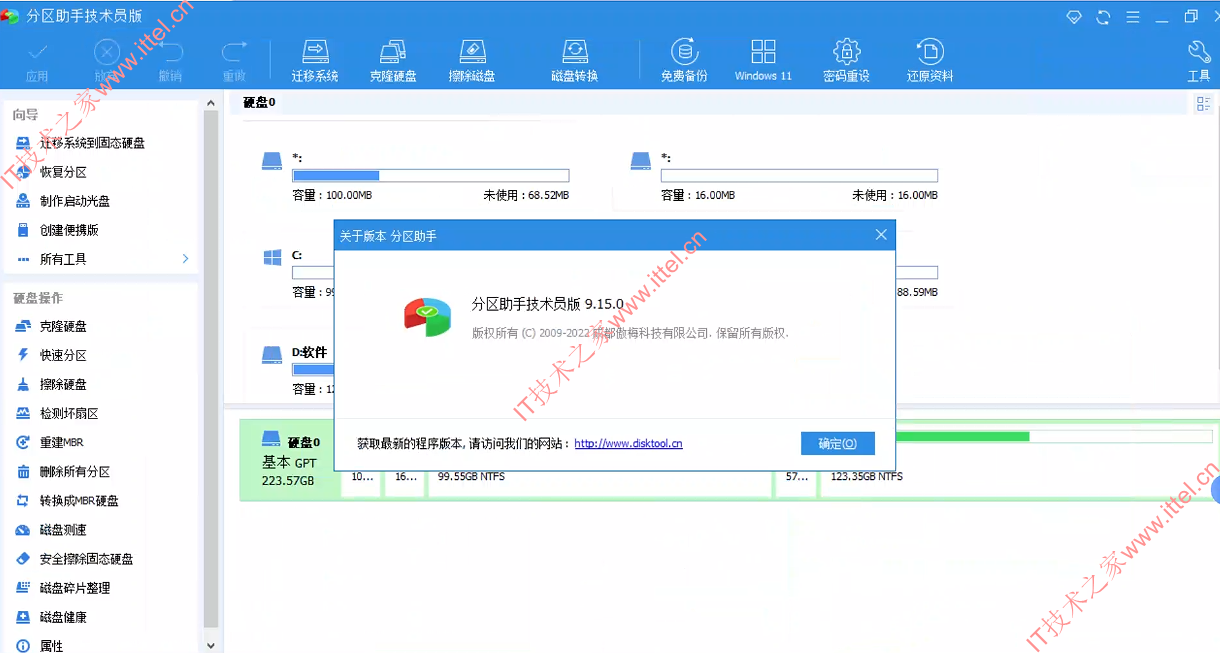1220x653 pixels.
Task: Open the Password Reset (密码重设) tool
Action: click(x=846, y=60)
